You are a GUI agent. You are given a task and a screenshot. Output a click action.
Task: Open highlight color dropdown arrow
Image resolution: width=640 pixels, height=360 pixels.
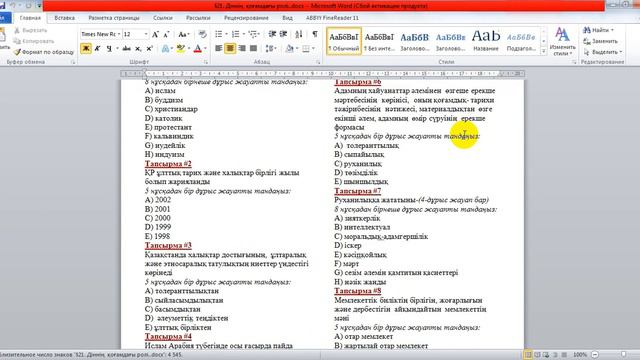[x=188, y=49]
